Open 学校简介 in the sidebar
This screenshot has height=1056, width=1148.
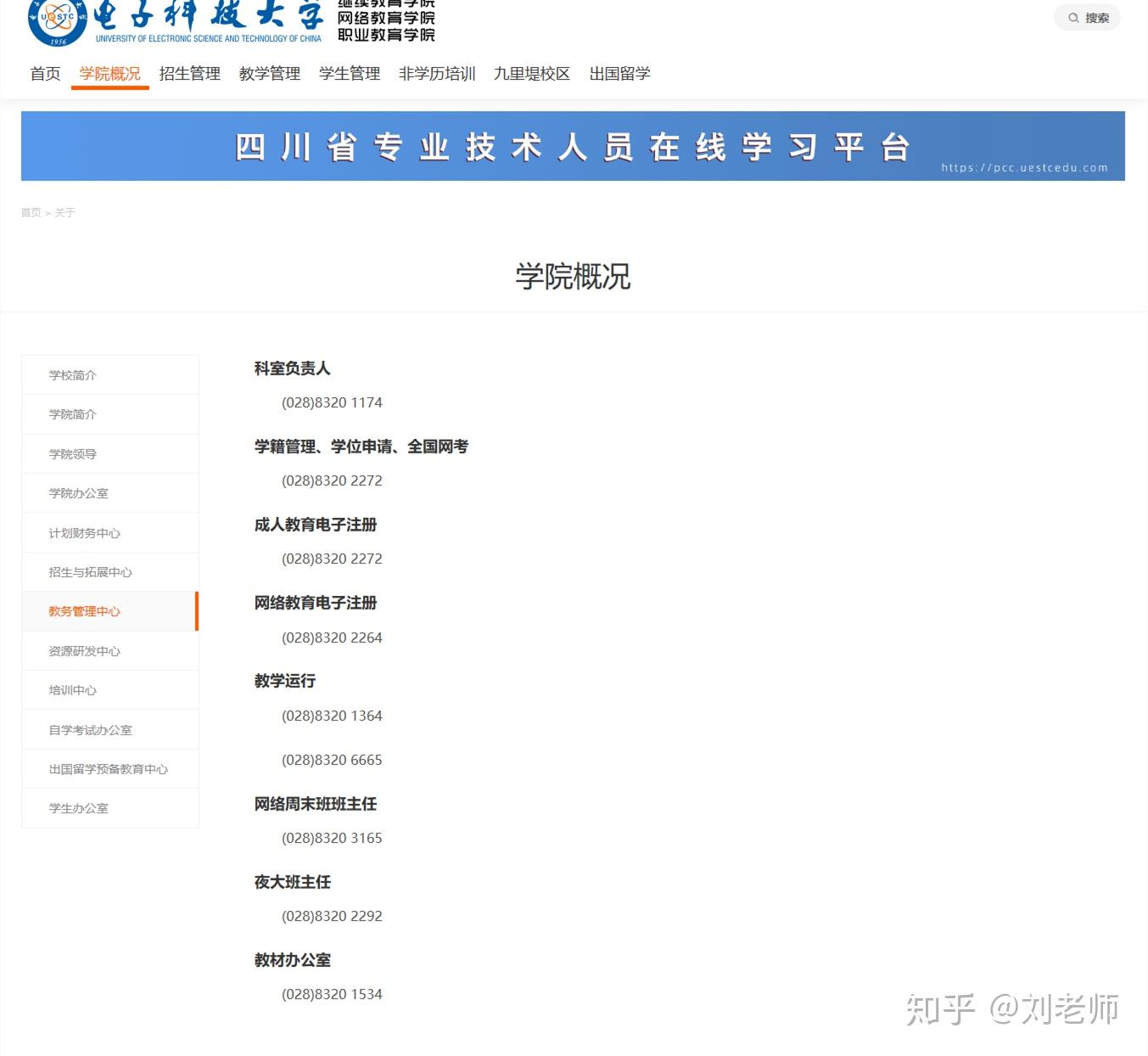coord(110,375)
